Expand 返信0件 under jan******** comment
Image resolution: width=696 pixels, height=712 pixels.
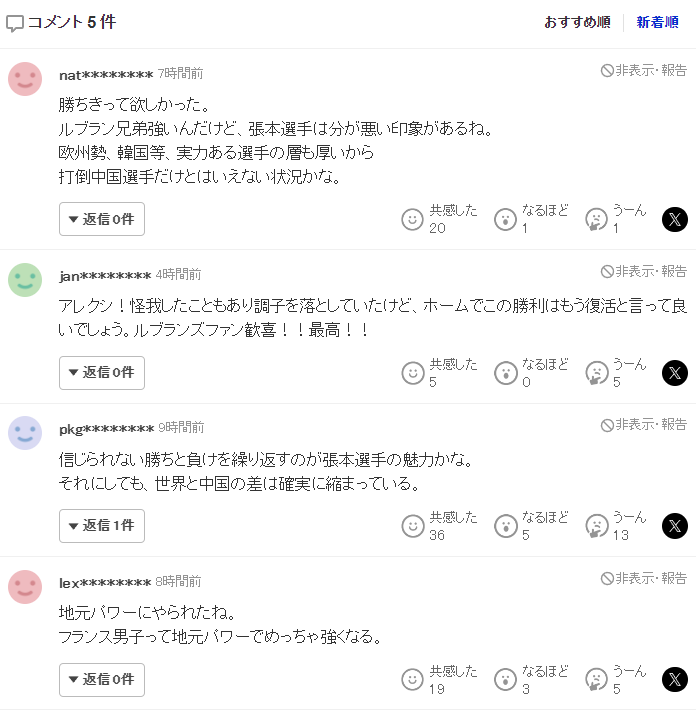(102, 373)
